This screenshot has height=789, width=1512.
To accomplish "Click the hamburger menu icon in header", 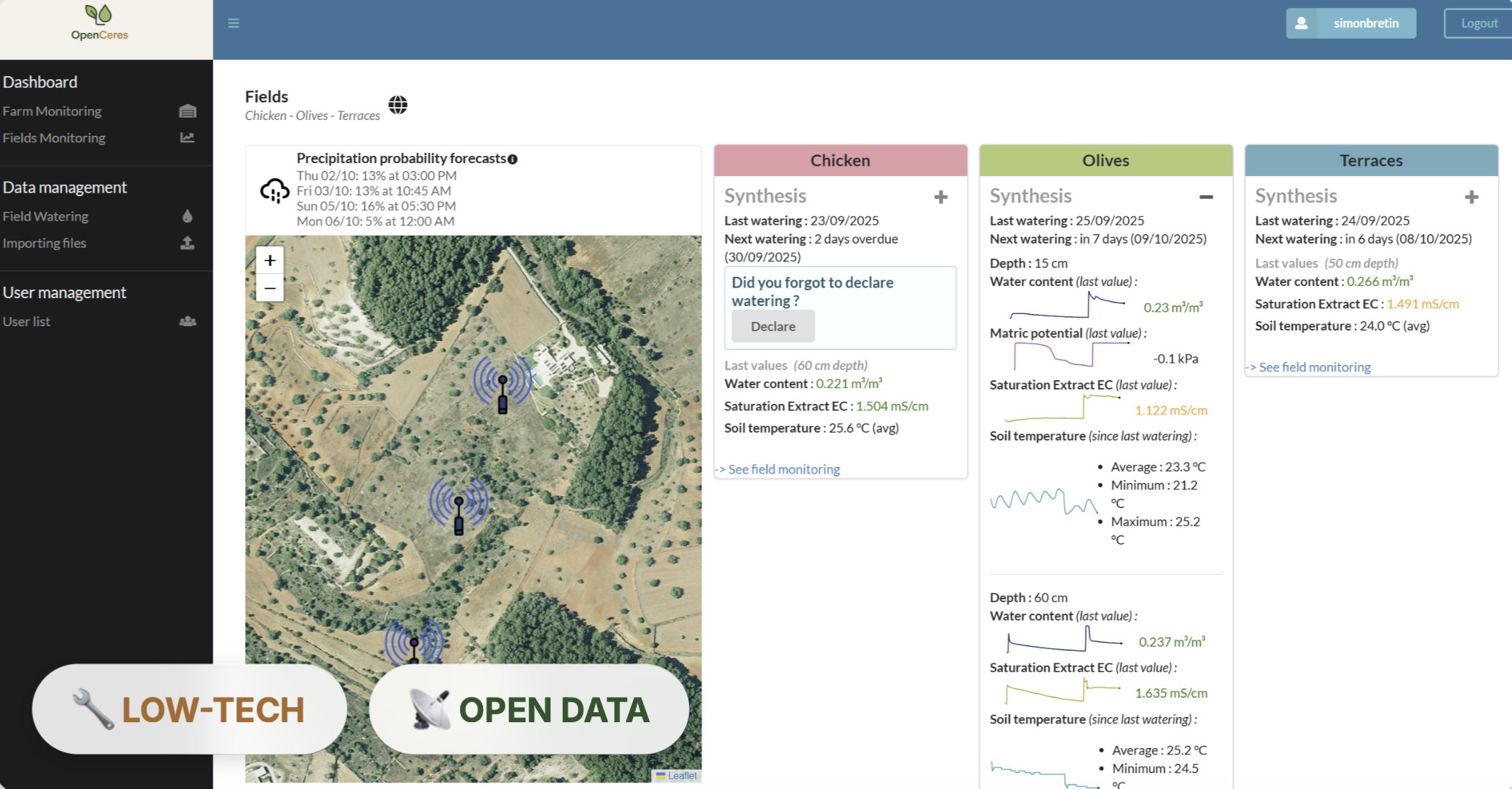I will [x=234, y=23].
